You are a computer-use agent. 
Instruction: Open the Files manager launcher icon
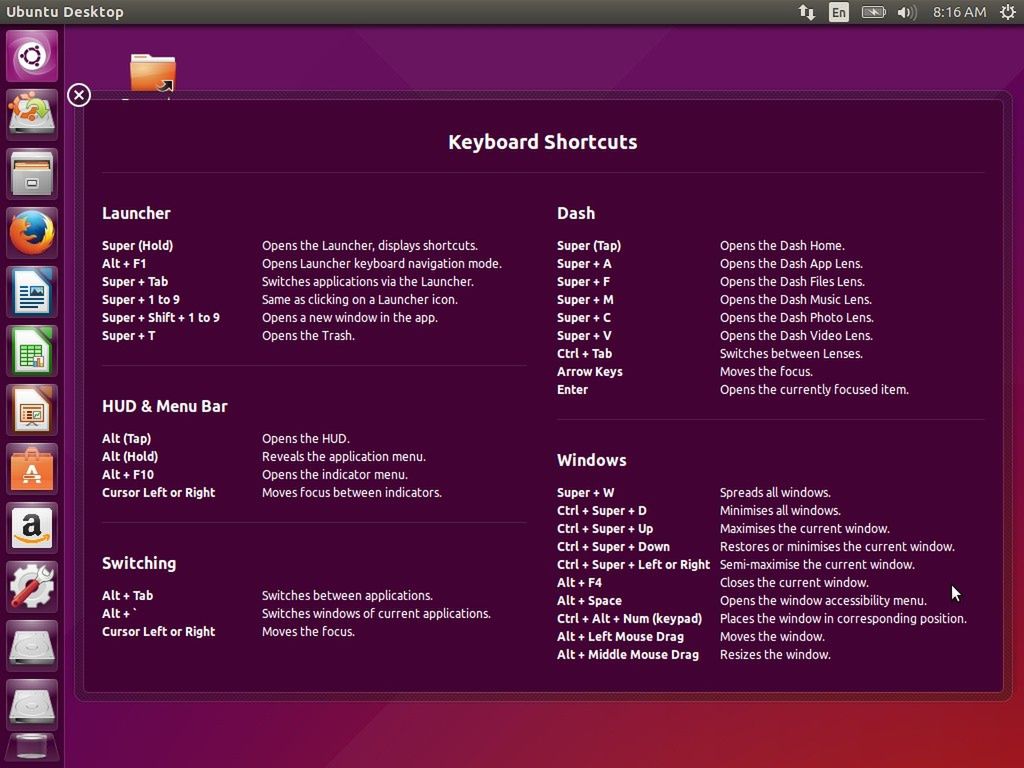click(32, 174)
